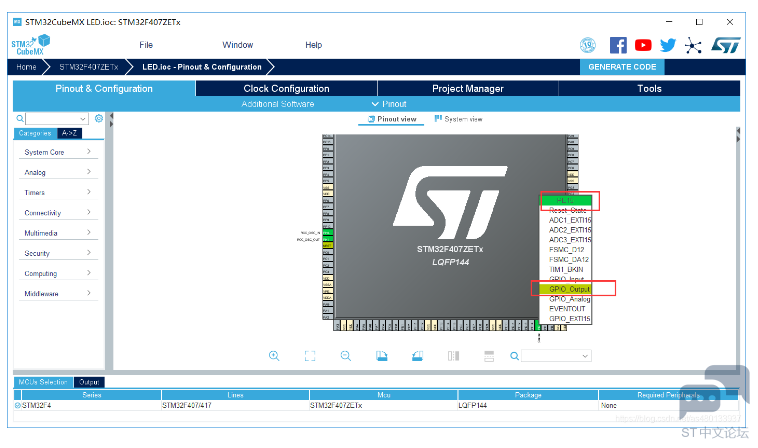The height and width of the screenshot is (448, 758).
Task: Open the File menu
Action: pos(146,45)
